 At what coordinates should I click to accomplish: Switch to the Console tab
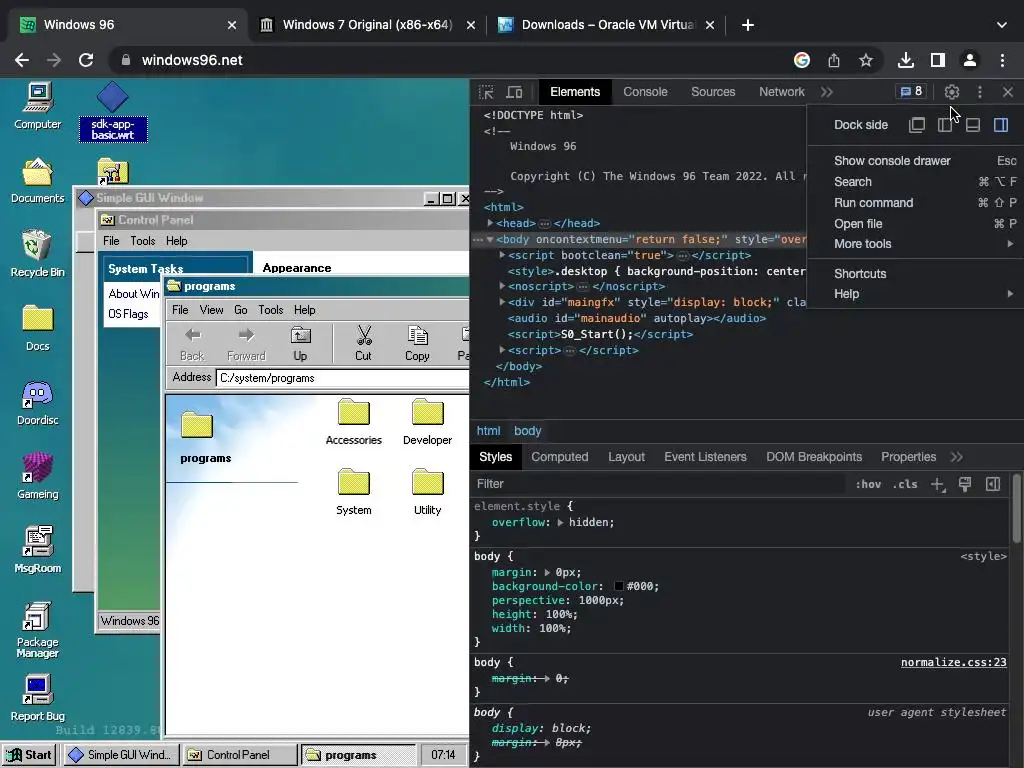(645, 92)
